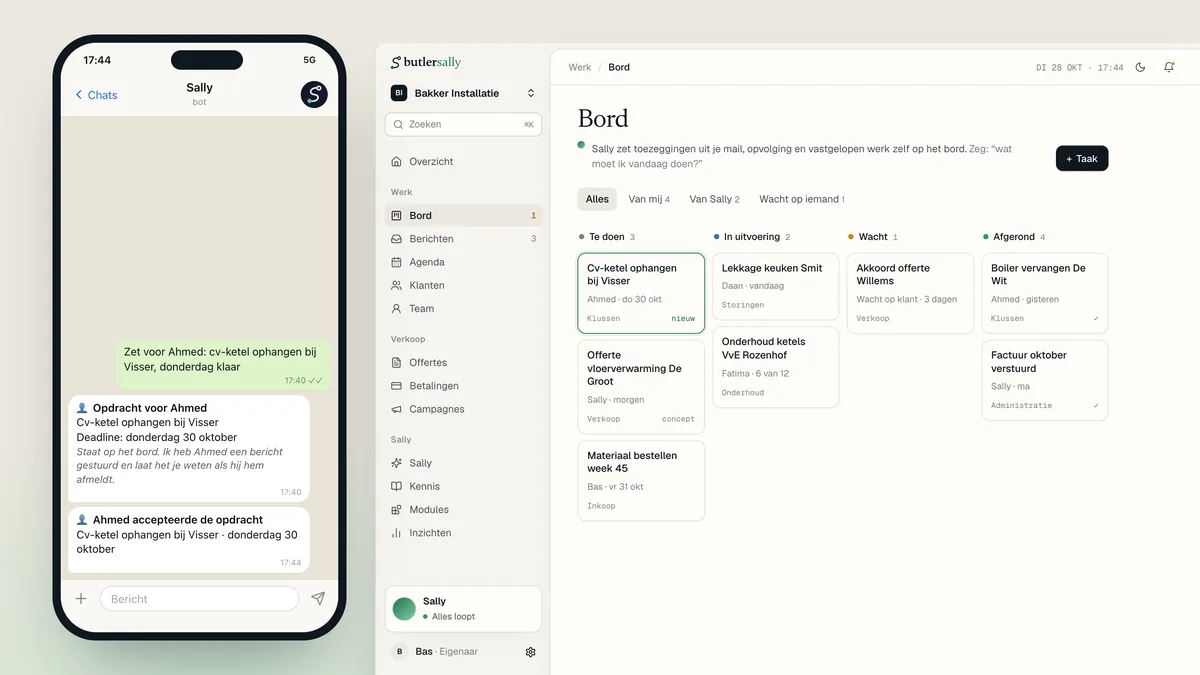Click the + Taak button
The width and height of the screenshot is (1200, 675).
point(1082,158)
